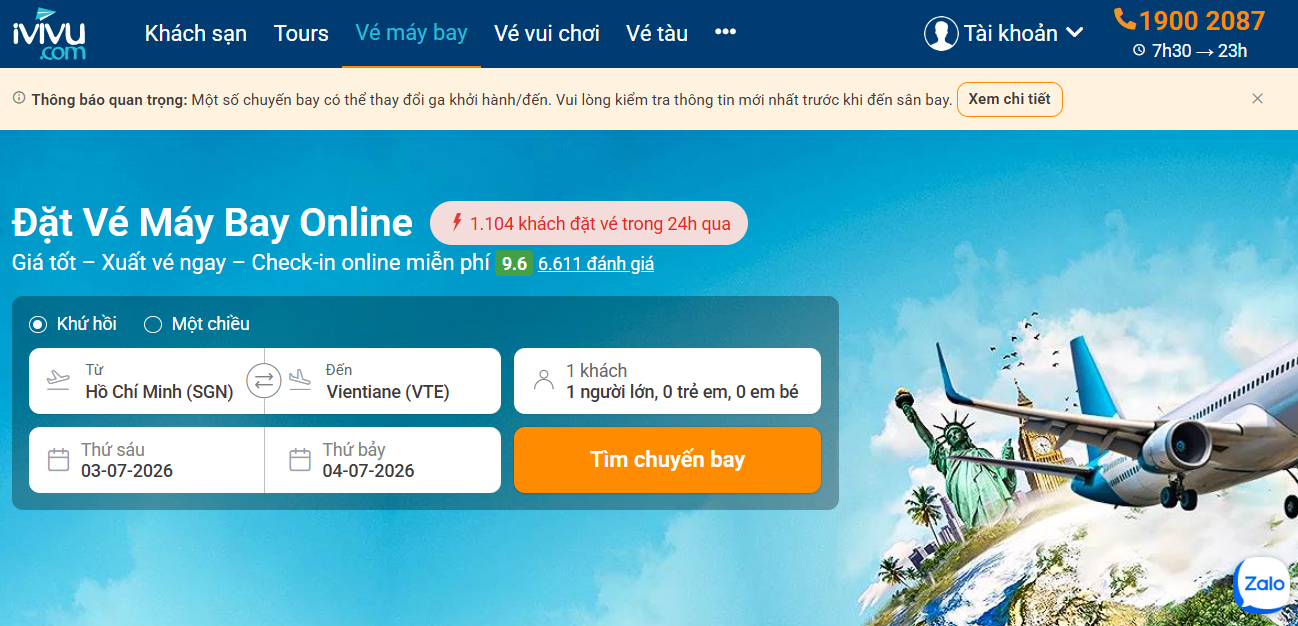
Task: Open the departure date calendar icon
Action: 59,460
